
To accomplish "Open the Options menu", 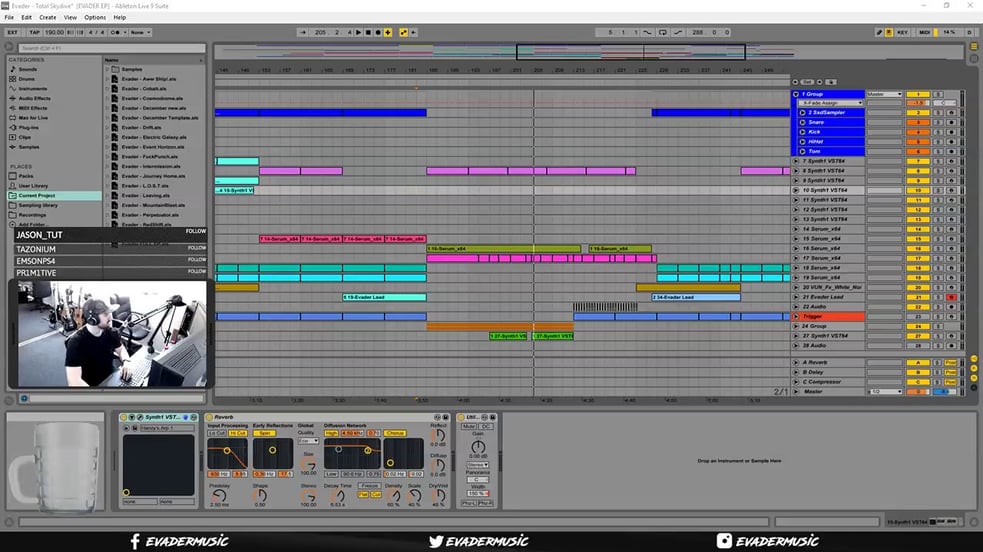I will [95, 17].
